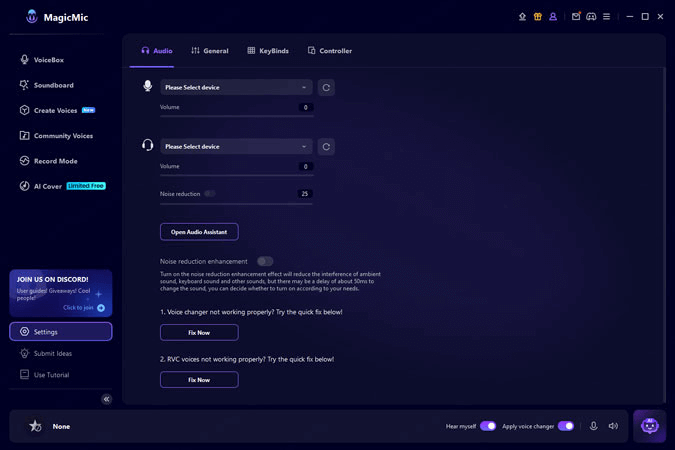Viewport: 675px width, 450px height.
Task: Toggle the Hear myself switch
Action: [488, 426]
